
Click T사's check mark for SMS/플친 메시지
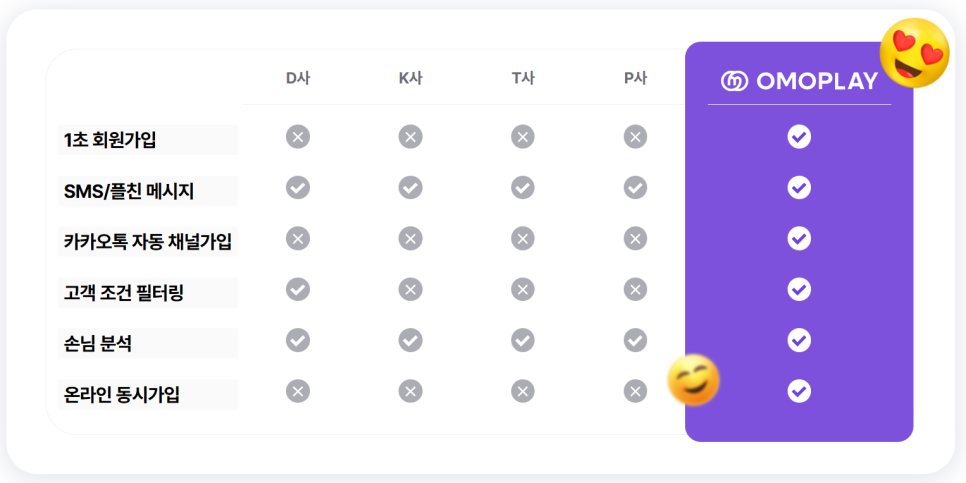(522, 187)
